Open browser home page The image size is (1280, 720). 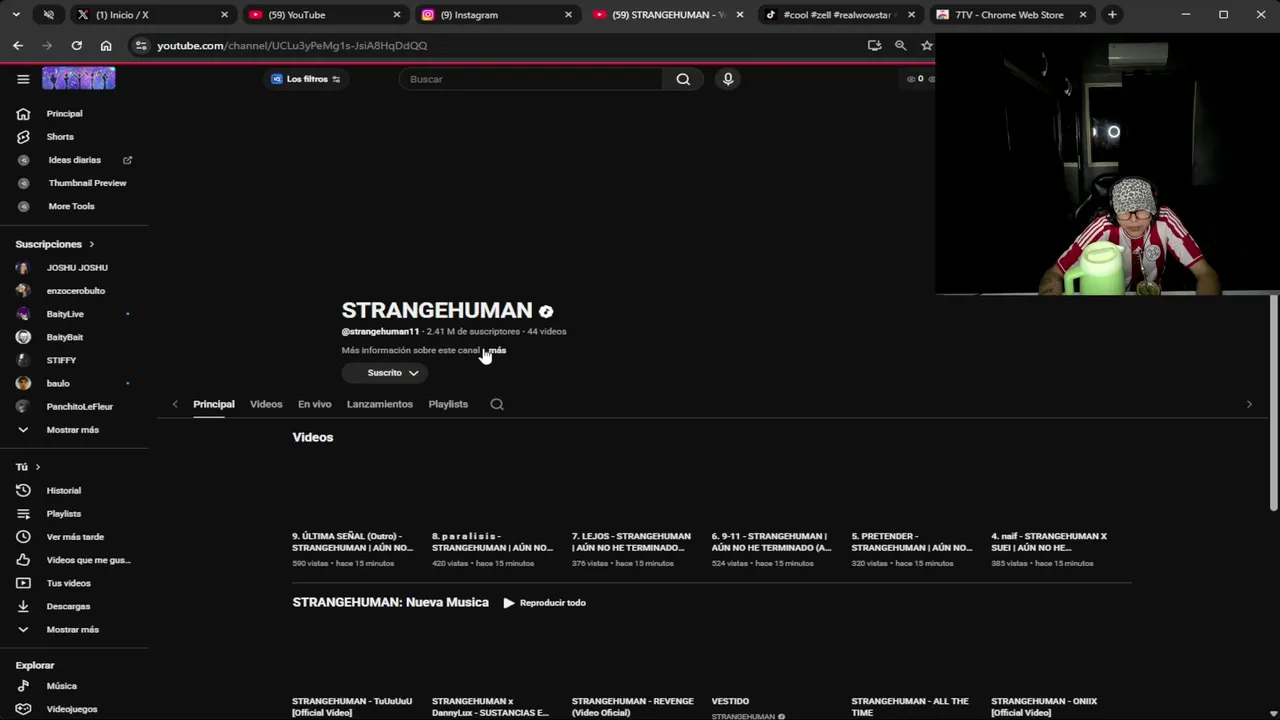pyautogui.click(x=106, y=45)
